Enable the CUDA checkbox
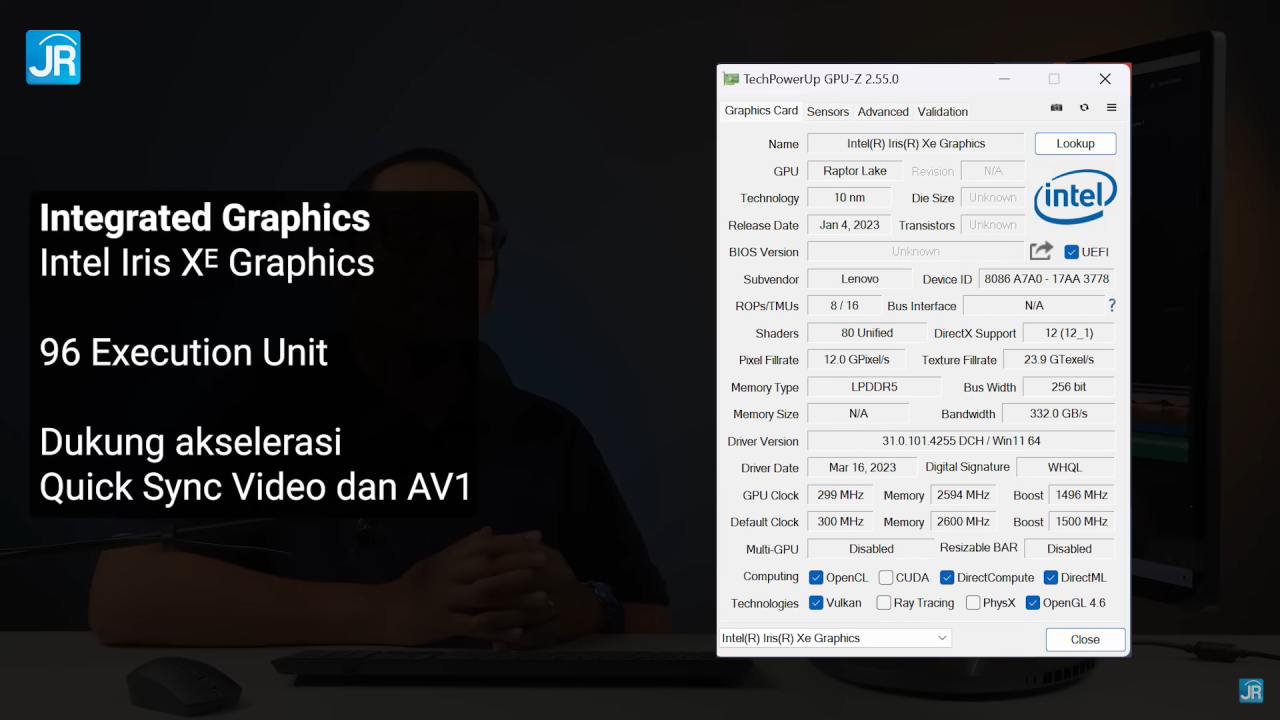 [886, 577]
